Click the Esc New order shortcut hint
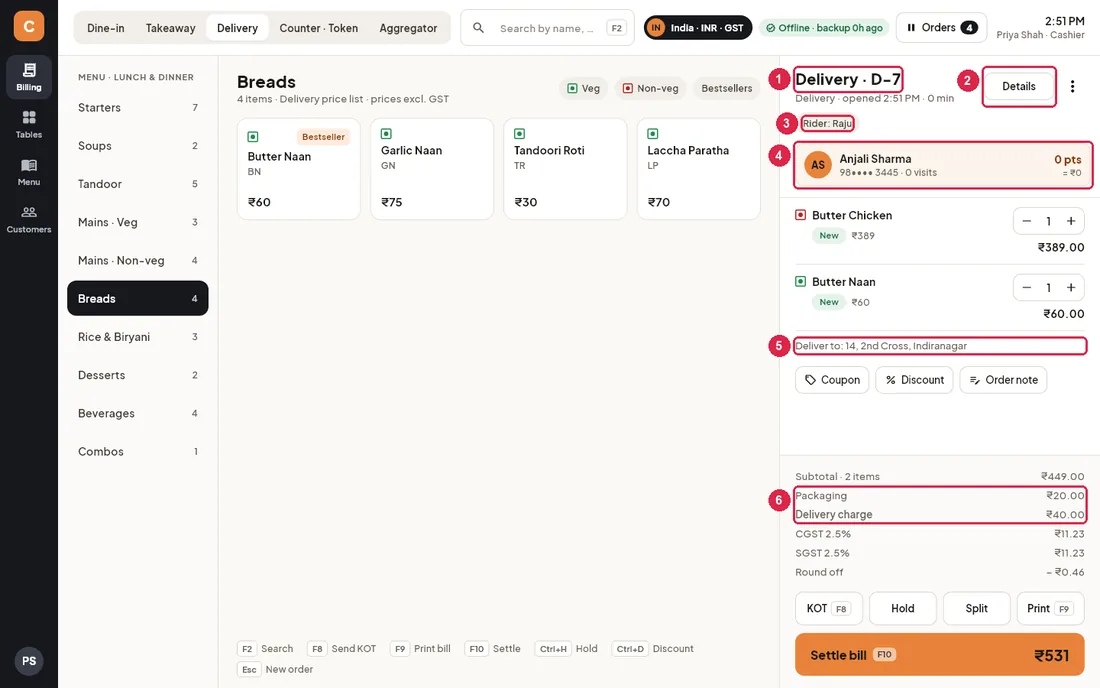This screenshot has height=688, width=1100. coord(275,670)
